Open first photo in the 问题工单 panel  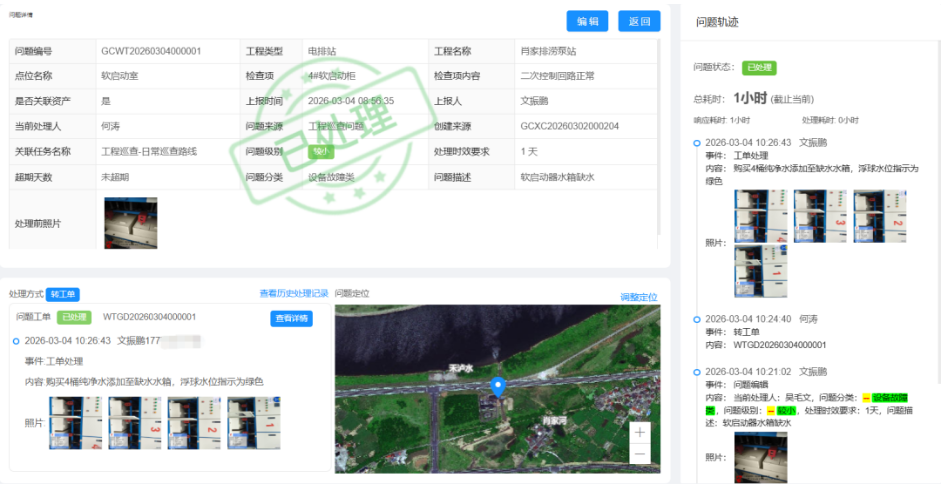75,422
